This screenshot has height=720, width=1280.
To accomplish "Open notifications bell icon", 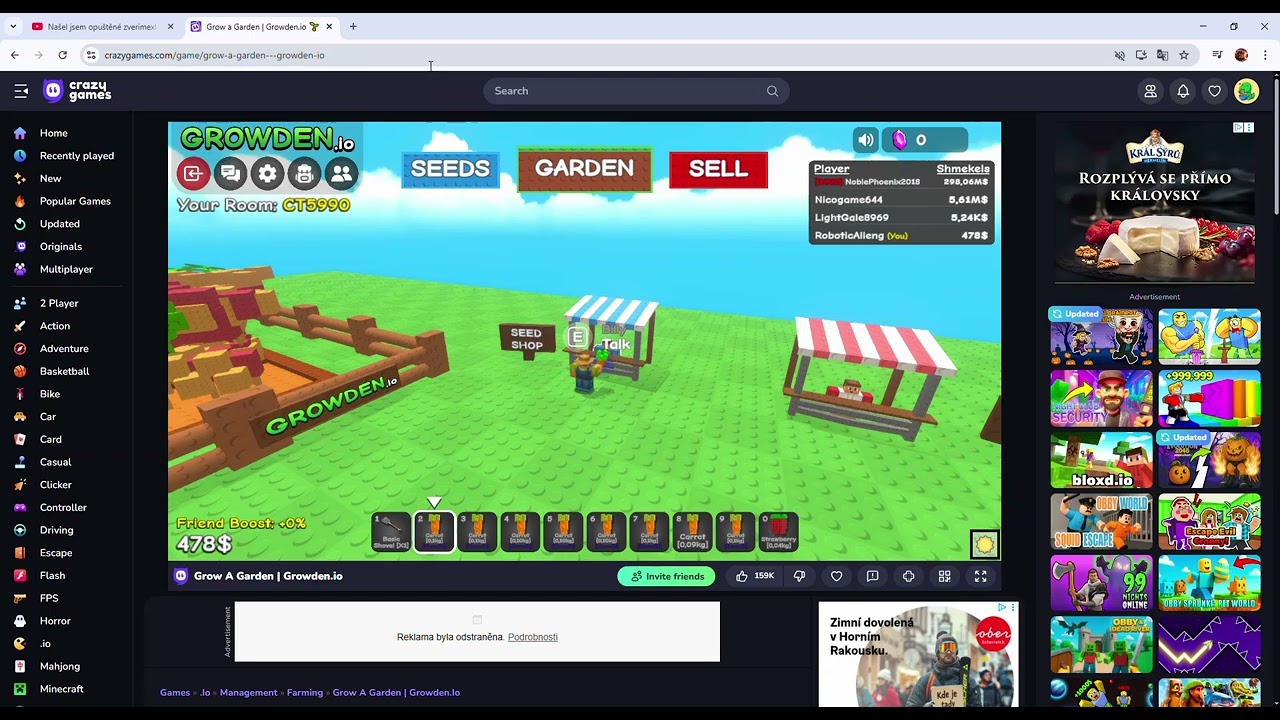I will point(1183,91).
